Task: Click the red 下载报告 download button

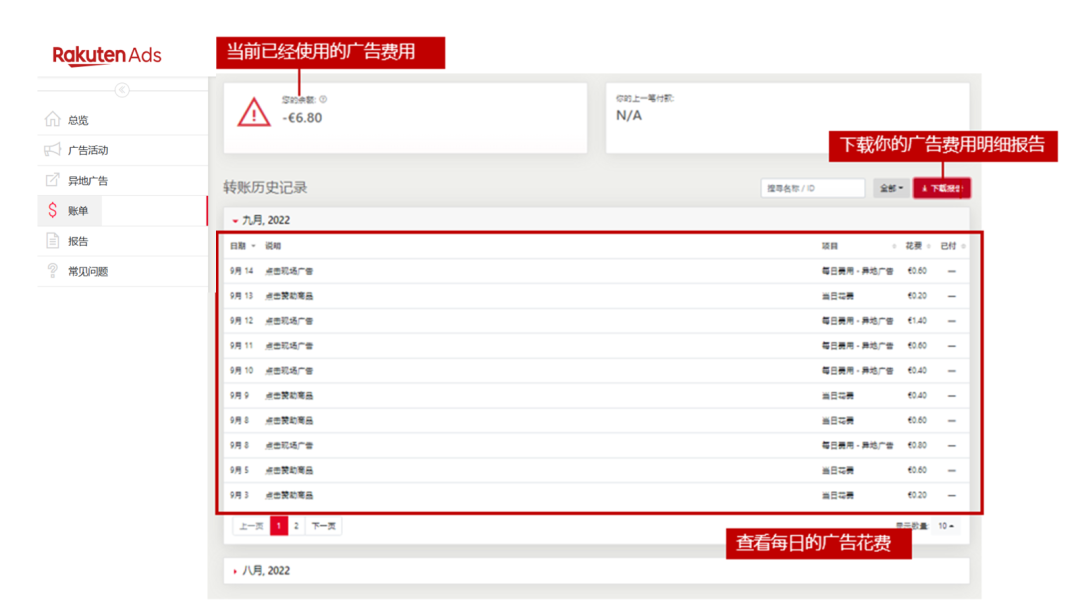Action: [x=942, y=188]
